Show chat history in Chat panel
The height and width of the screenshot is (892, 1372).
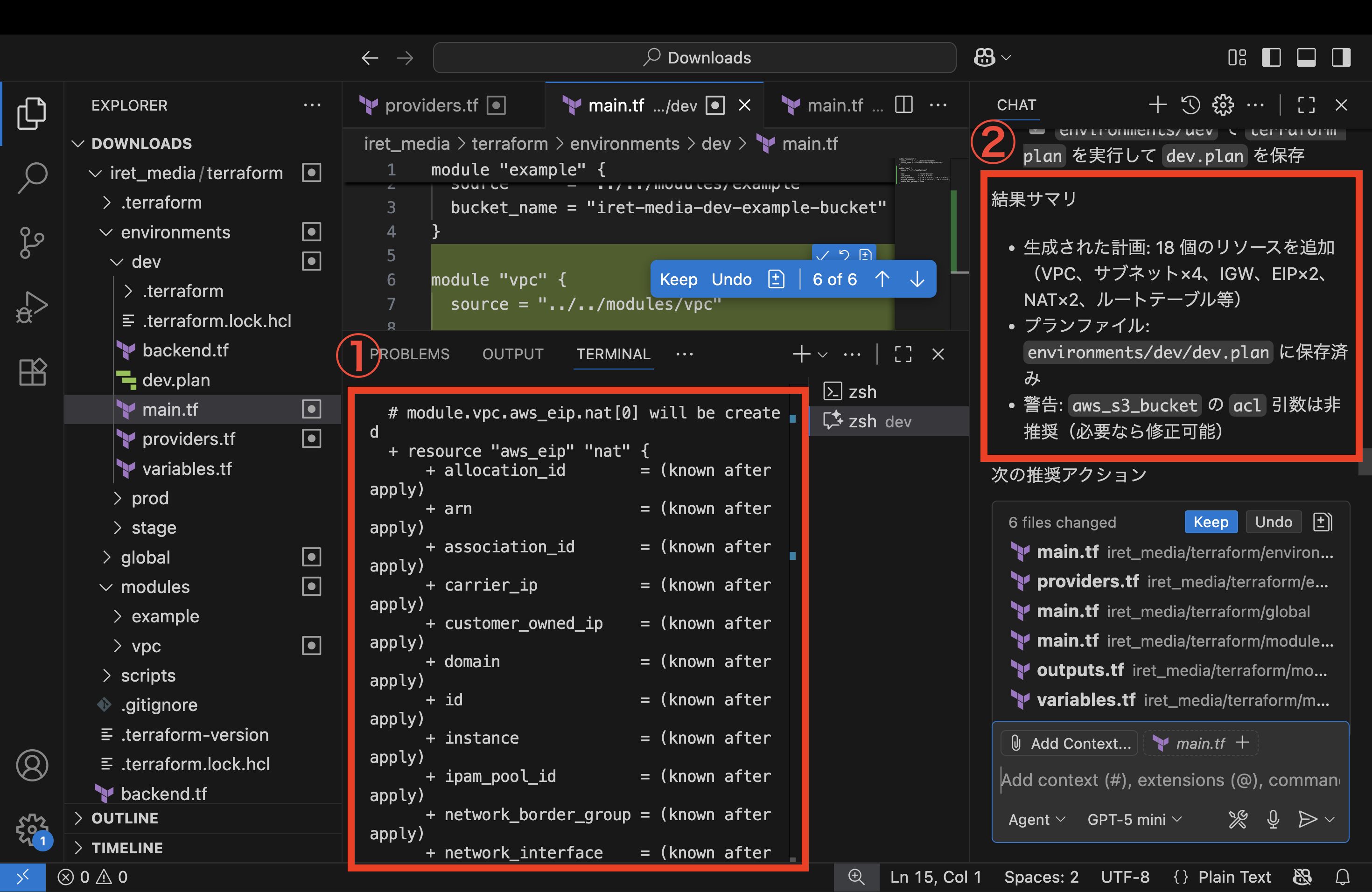pyautogui.click(x=1190, y=105)
